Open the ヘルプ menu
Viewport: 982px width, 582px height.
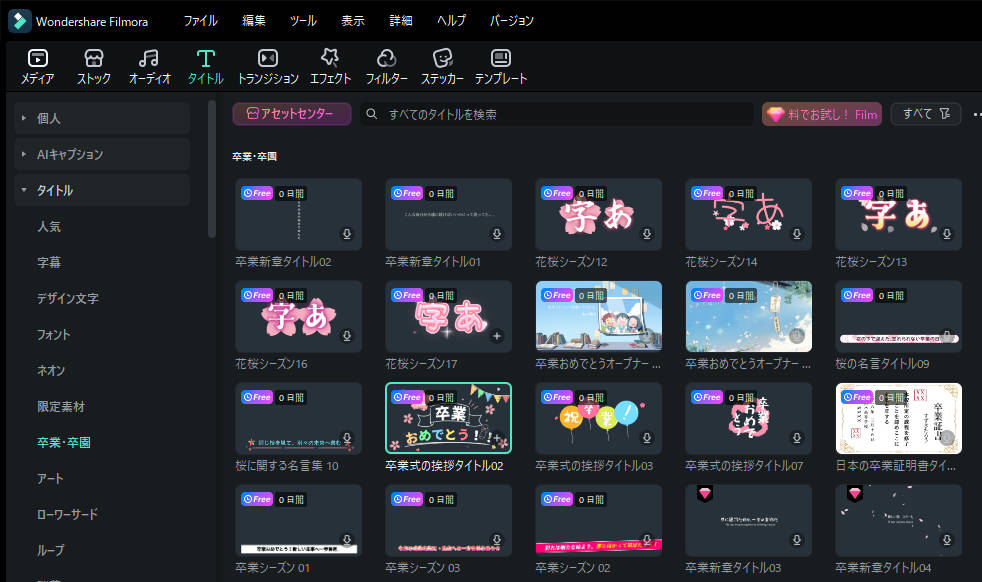coord(451,19)
